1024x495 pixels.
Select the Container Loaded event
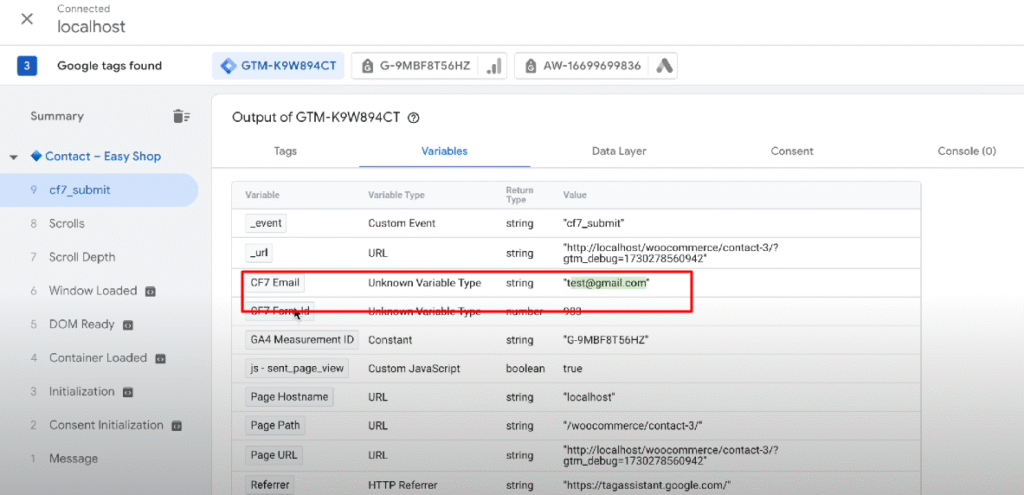(98, 358)
